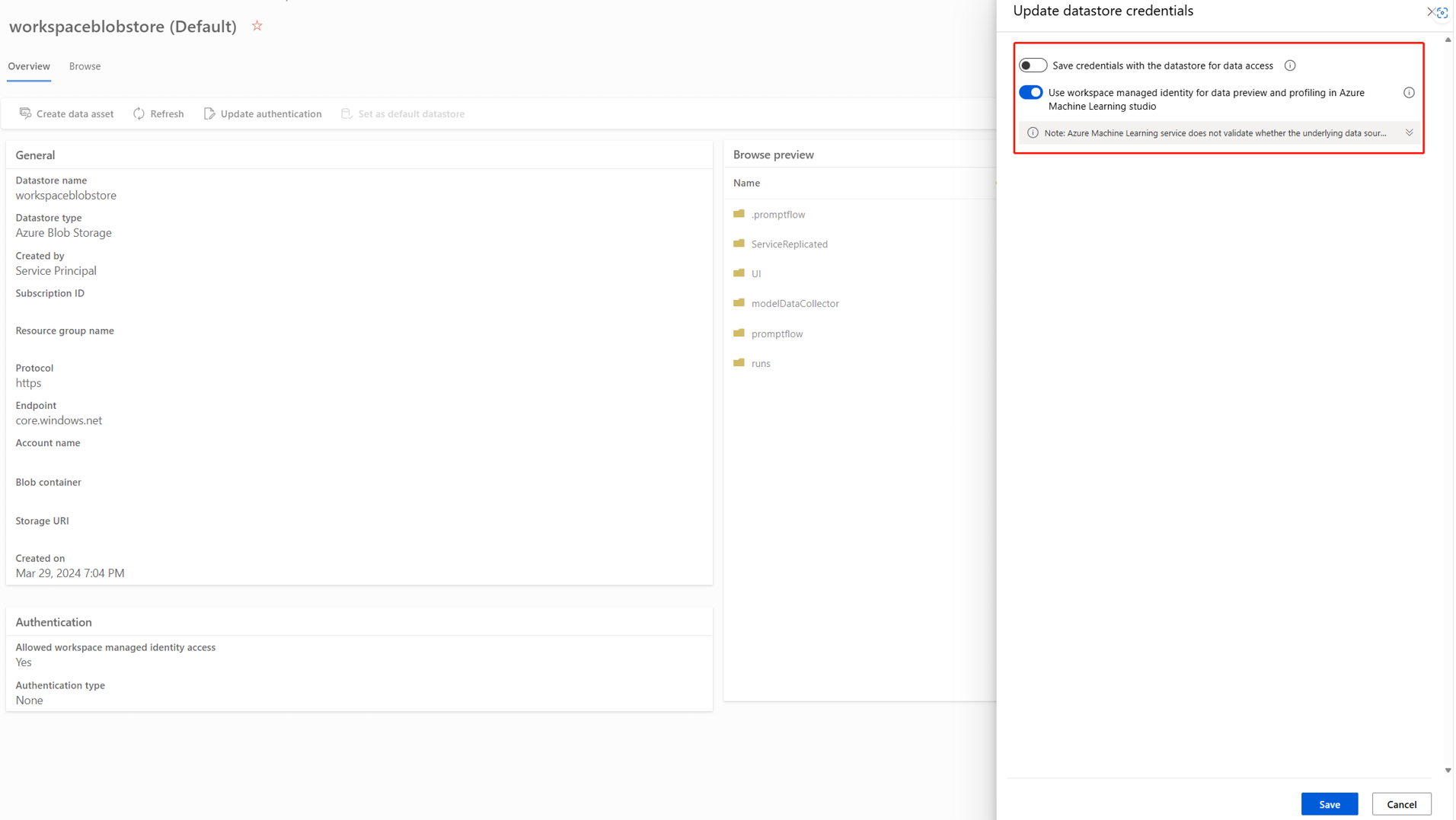Image resolution: width=1456 pixels, height=820 pixels.
Task: Disable Use workspace managed identity toggle
Action: [x=1030, y=91]
